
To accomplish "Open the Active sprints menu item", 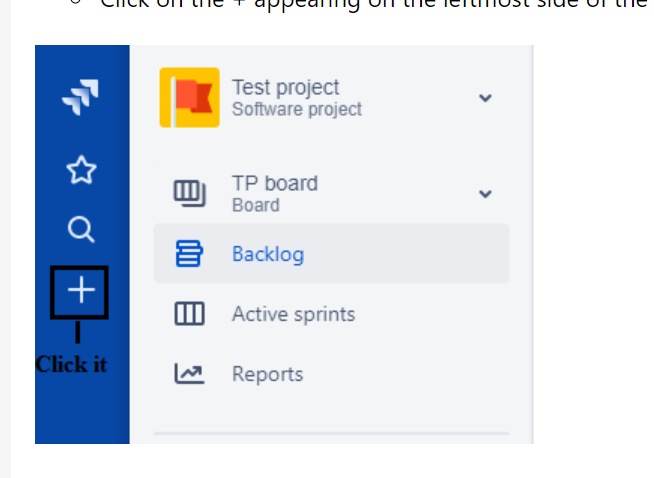I will (293, 314).
